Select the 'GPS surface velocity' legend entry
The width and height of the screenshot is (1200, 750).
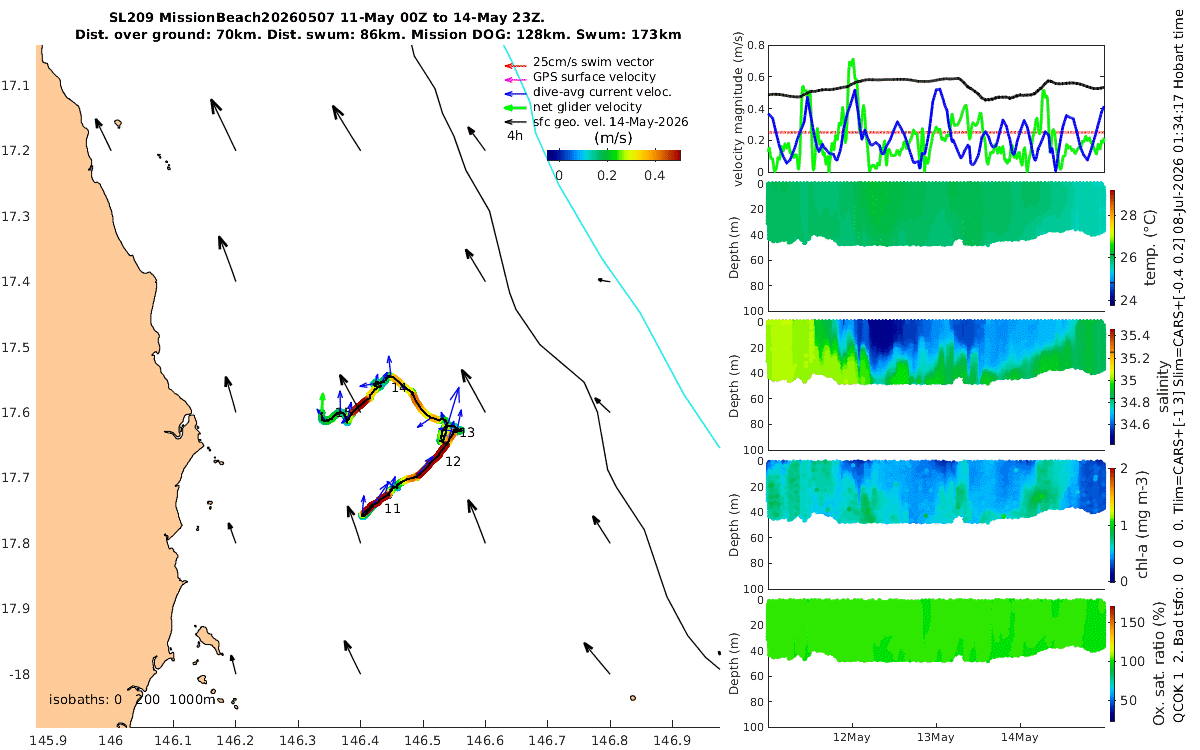(x=594, y=77)
